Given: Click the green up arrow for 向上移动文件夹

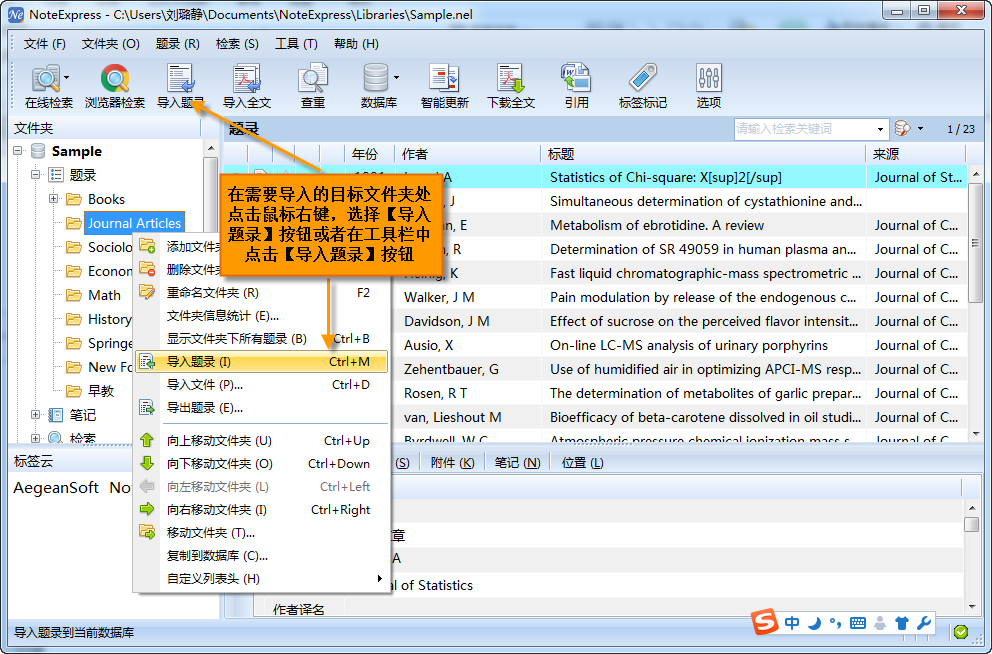Looking at the screenshot, I should [147, 440].
